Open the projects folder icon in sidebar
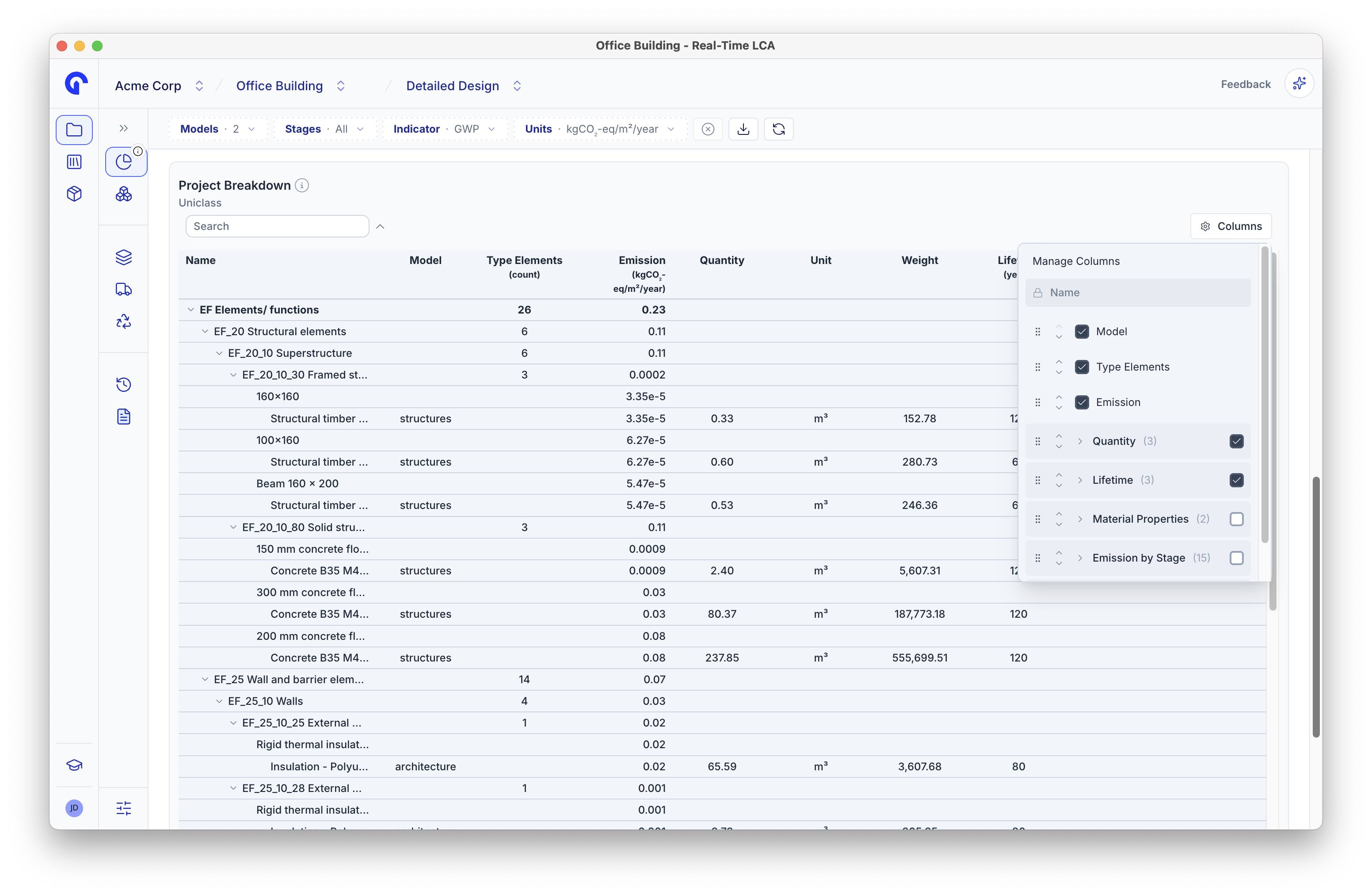Image resolution: width=1372 pixels, height=895 pixels. 74,129
